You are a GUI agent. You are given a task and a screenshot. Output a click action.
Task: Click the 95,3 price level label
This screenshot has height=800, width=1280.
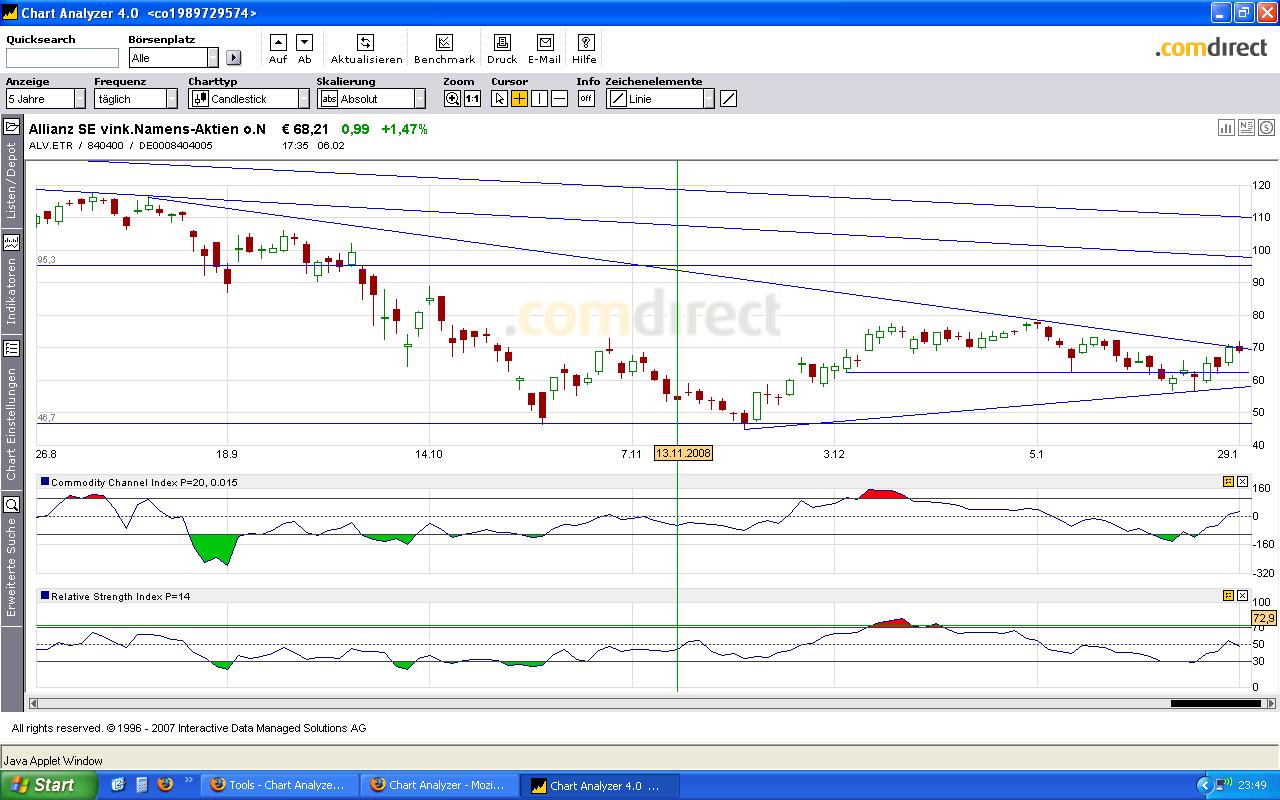click(46, 260)
